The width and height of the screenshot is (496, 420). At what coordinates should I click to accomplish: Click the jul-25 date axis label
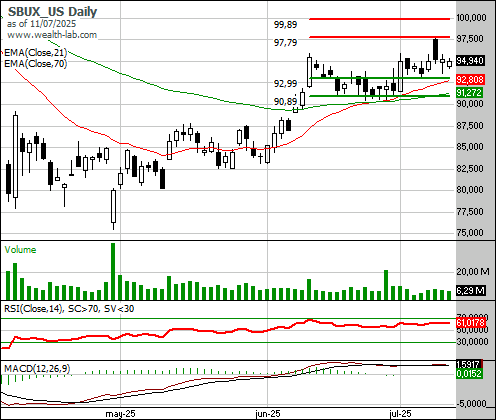point(400,414)
